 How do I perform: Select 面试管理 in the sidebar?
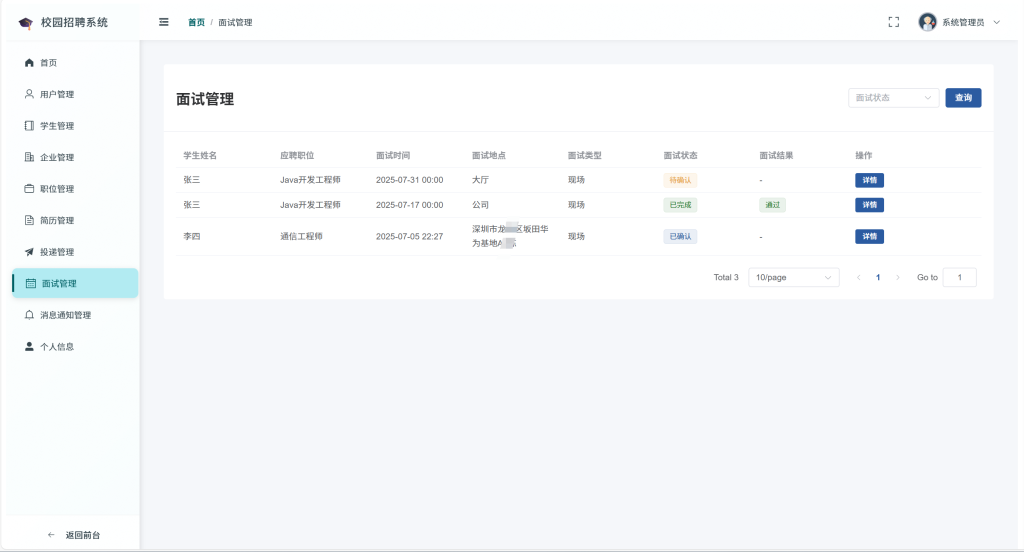click(75, 284)
